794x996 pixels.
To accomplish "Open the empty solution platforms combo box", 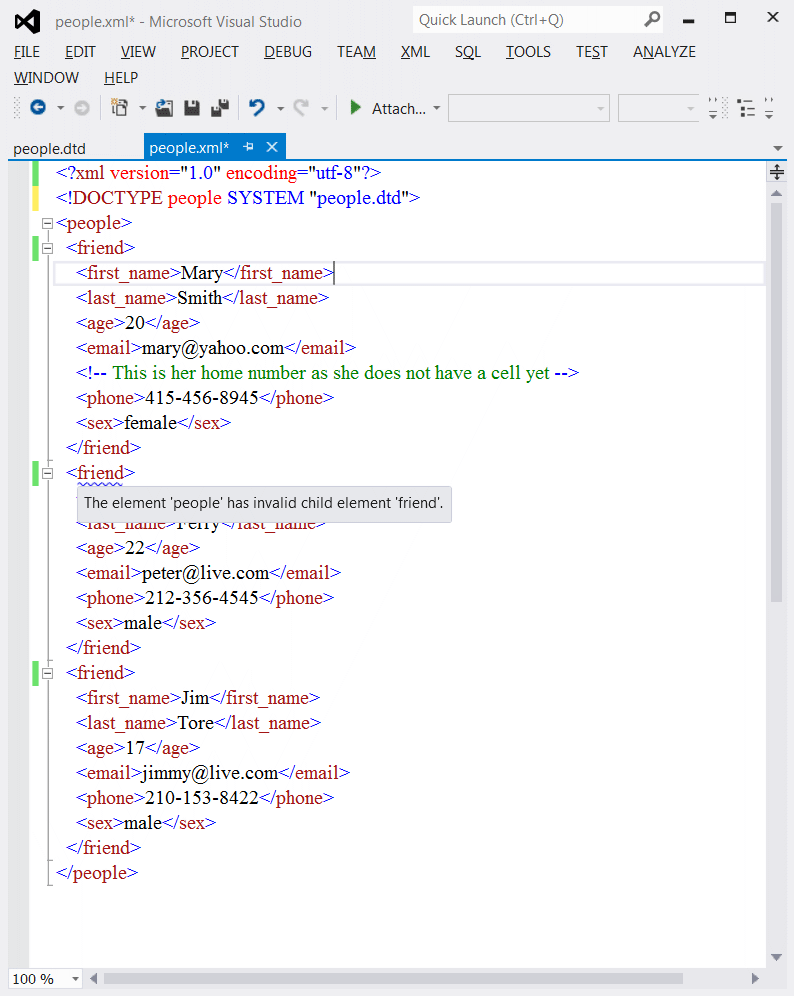I will click(x=658, y=108).
